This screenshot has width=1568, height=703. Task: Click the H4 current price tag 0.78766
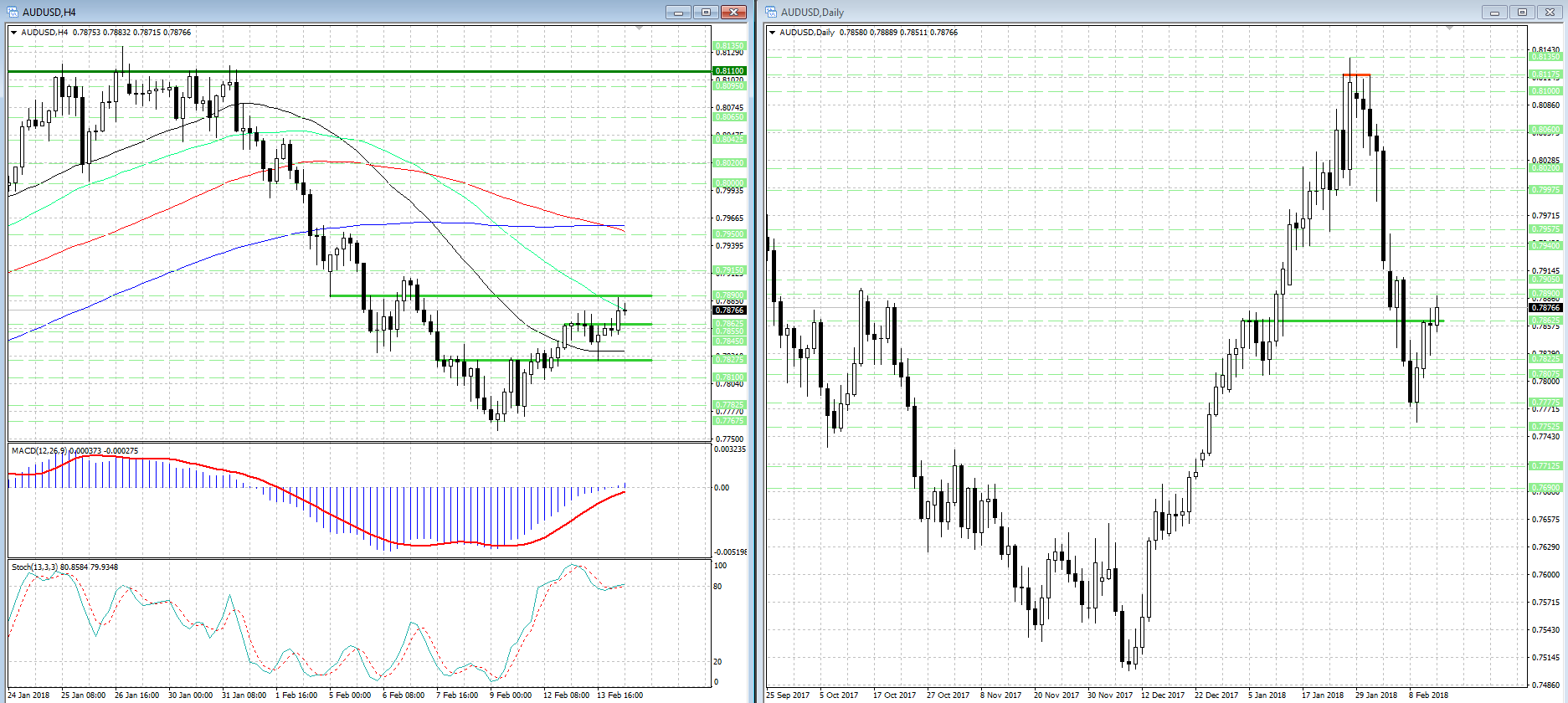(x=729, y=310)
